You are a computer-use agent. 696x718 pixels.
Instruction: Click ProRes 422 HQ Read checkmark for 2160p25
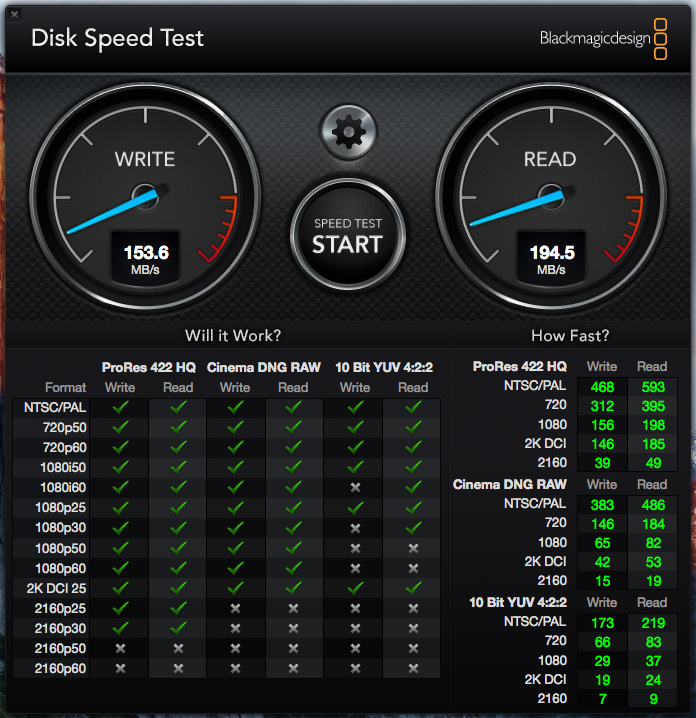point(178,608)
